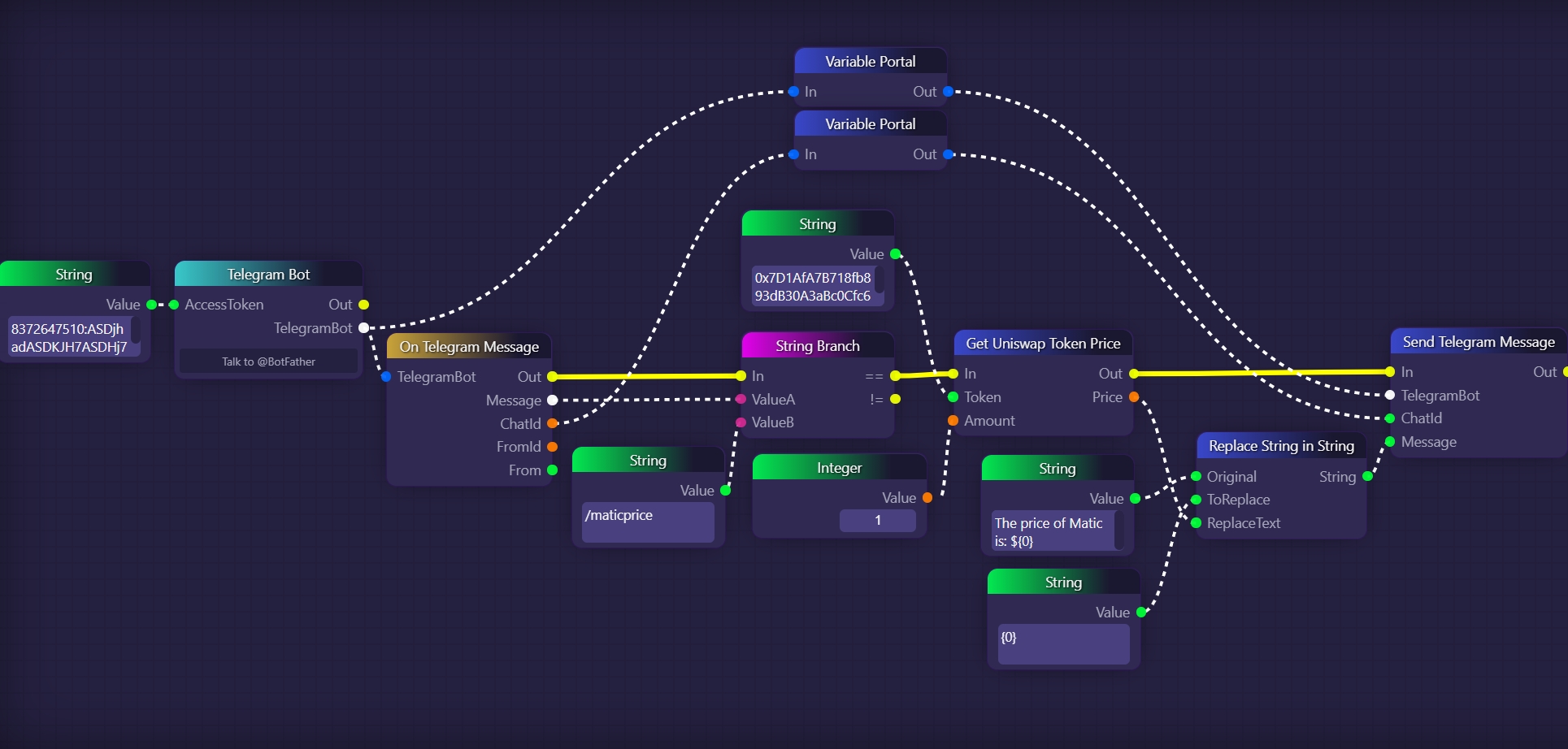Select the Get Uniswap Token Price header
Screen dimensions: 1568x749
tap(1043, 344)
